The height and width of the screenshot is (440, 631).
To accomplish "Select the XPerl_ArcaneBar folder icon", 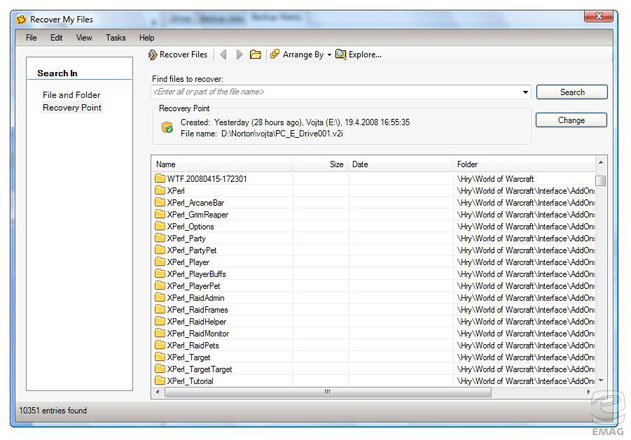I will [160, 202].
